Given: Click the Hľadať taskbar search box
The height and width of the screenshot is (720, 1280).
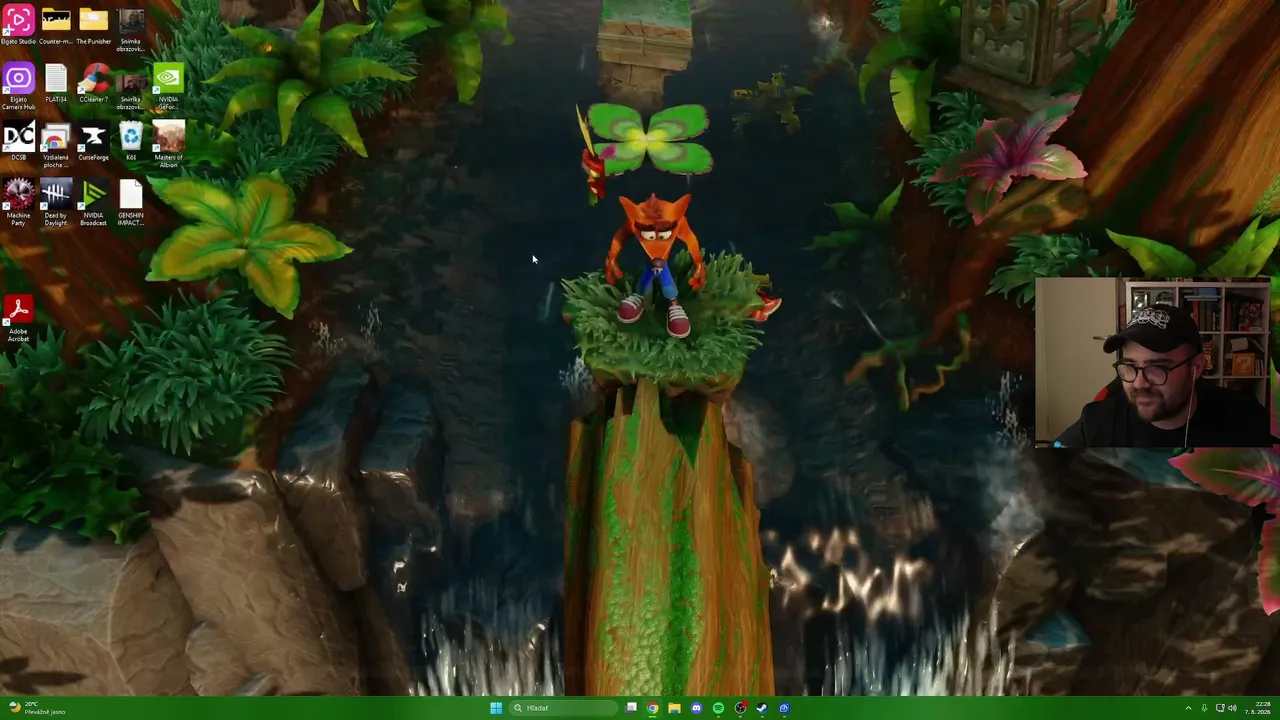Looking at the screenshot, I should [563, 708].
